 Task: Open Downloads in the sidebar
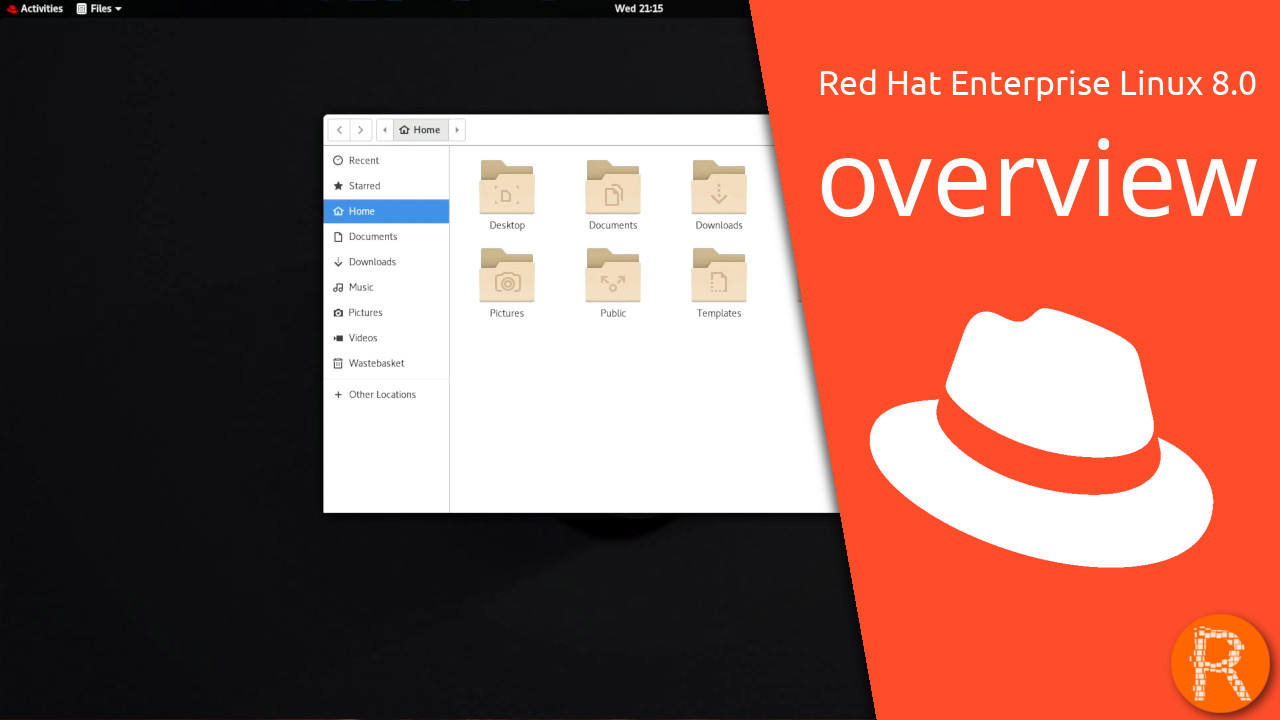point(386,262)
